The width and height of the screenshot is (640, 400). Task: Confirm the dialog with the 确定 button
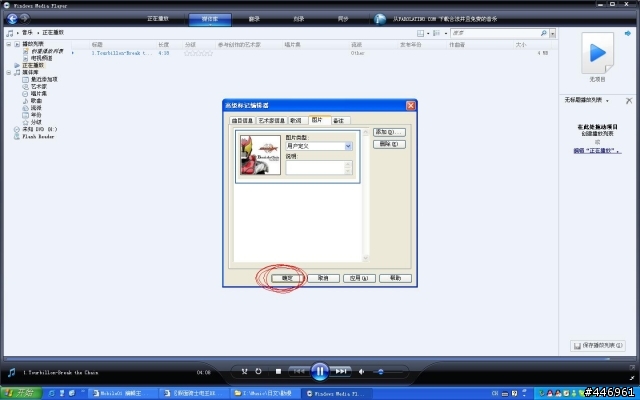pos(288,278)
